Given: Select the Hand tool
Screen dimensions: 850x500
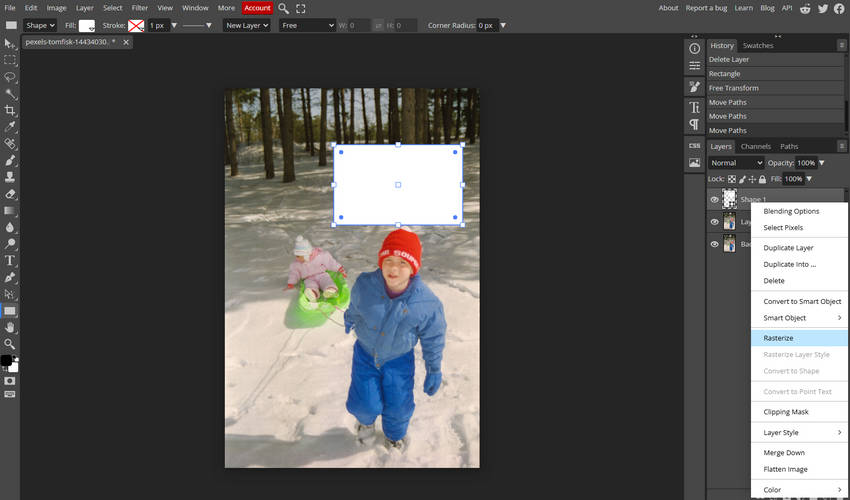Looking at the screenshot, I should tap(10, 328).
